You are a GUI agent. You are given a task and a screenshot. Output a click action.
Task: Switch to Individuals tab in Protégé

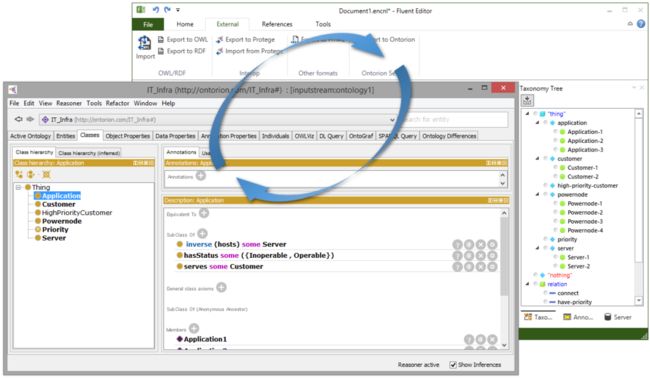coord(275,136)
